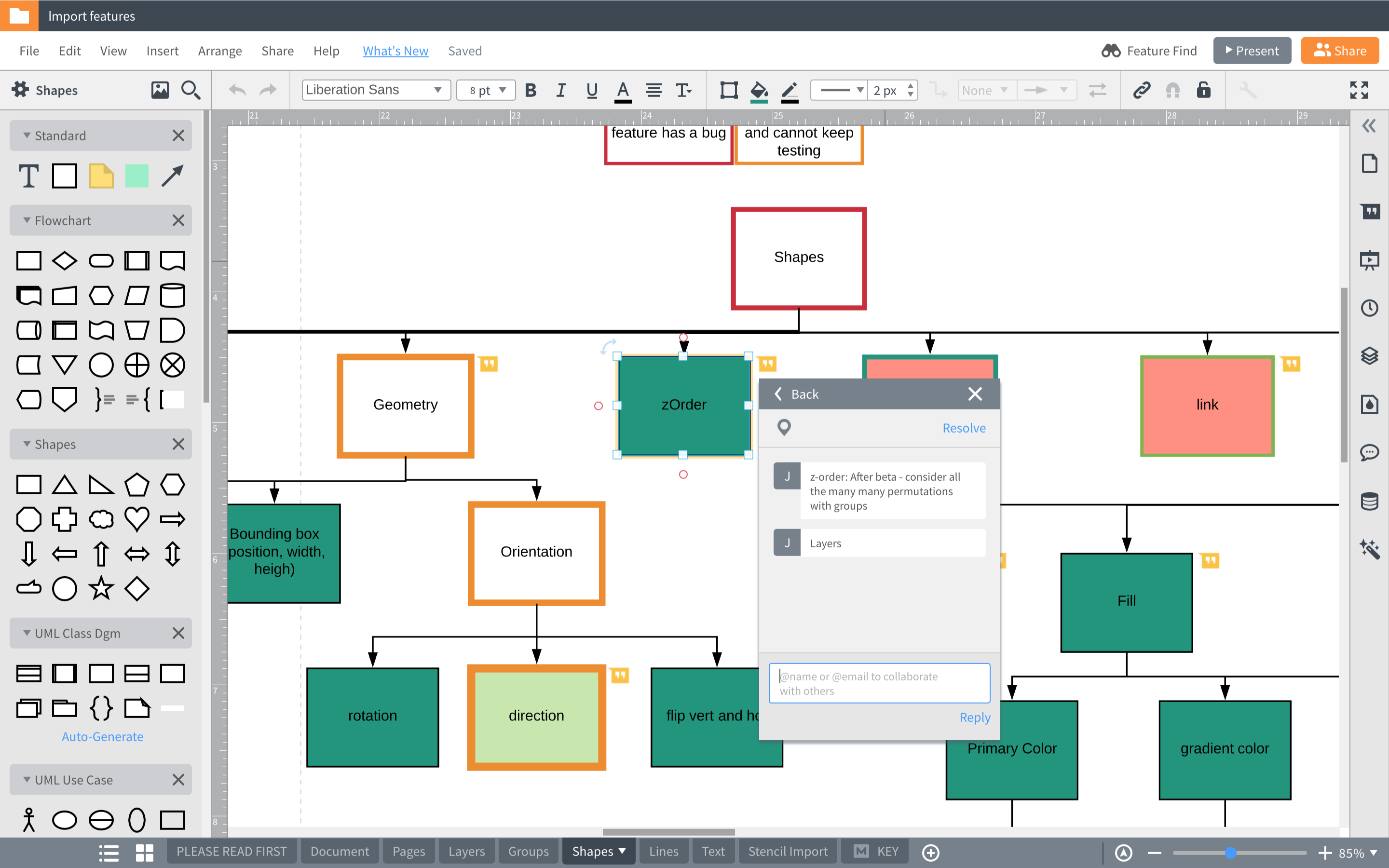Click the link chain icon in toolbar
1389x868 pixels.
point(1142,90)
